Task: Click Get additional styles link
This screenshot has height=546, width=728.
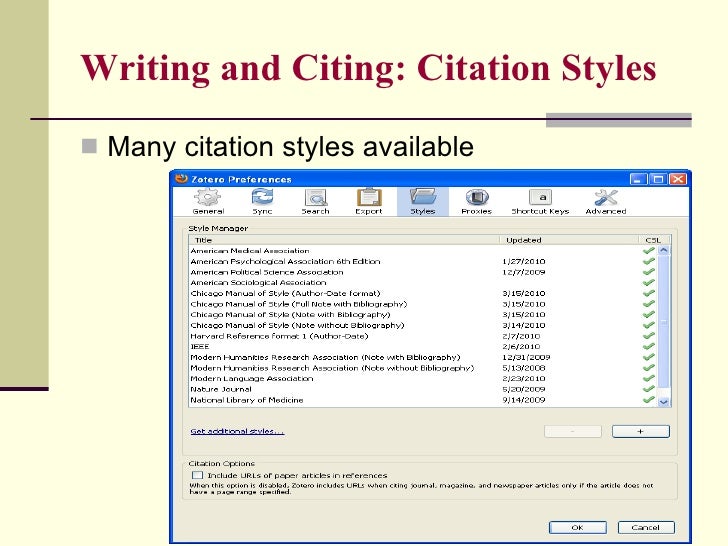Action: point(237,431)
